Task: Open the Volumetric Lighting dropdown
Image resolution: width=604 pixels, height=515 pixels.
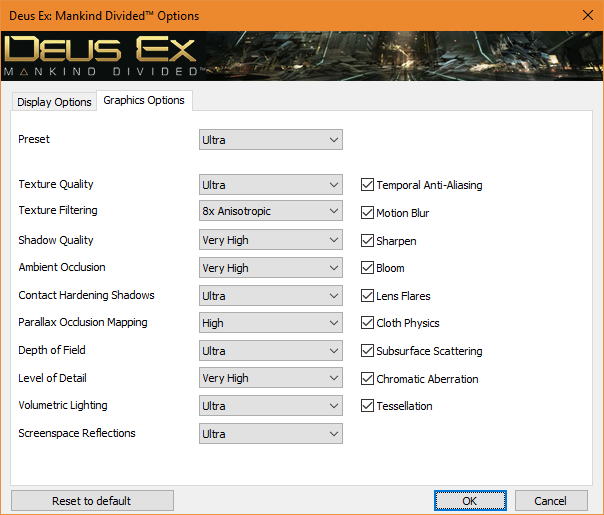Action: pyautogui.click(x=271, y=406)
